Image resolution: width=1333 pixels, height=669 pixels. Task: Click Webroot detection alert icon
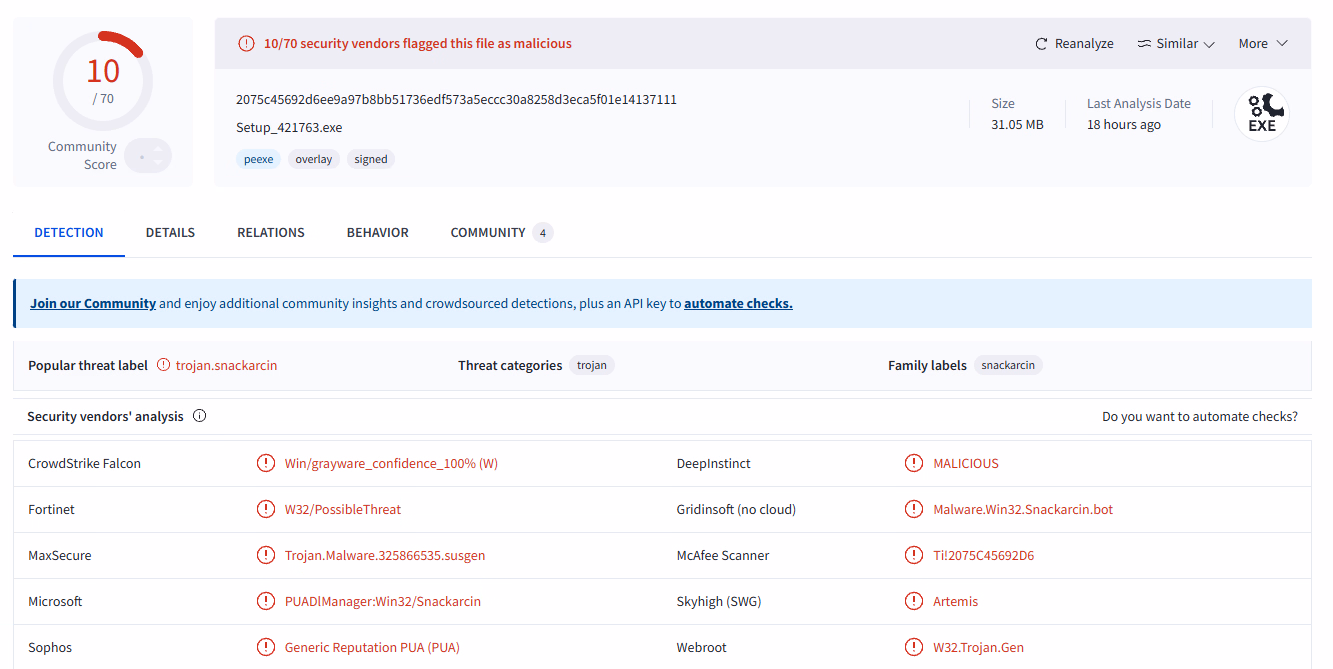(x=913, y=647)
